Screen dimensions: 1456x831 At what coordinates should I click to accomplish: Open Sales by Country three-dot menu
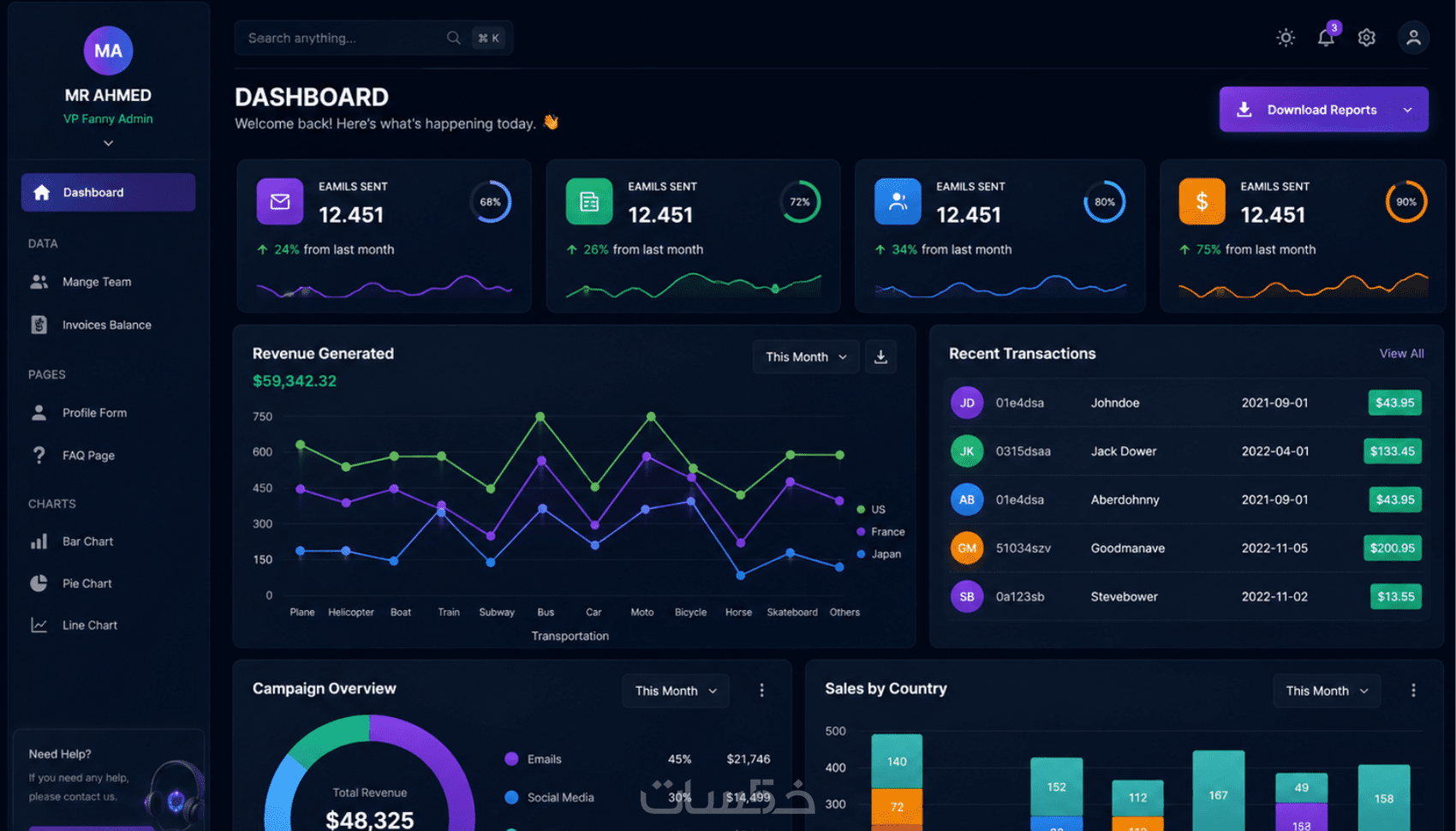1413,691
